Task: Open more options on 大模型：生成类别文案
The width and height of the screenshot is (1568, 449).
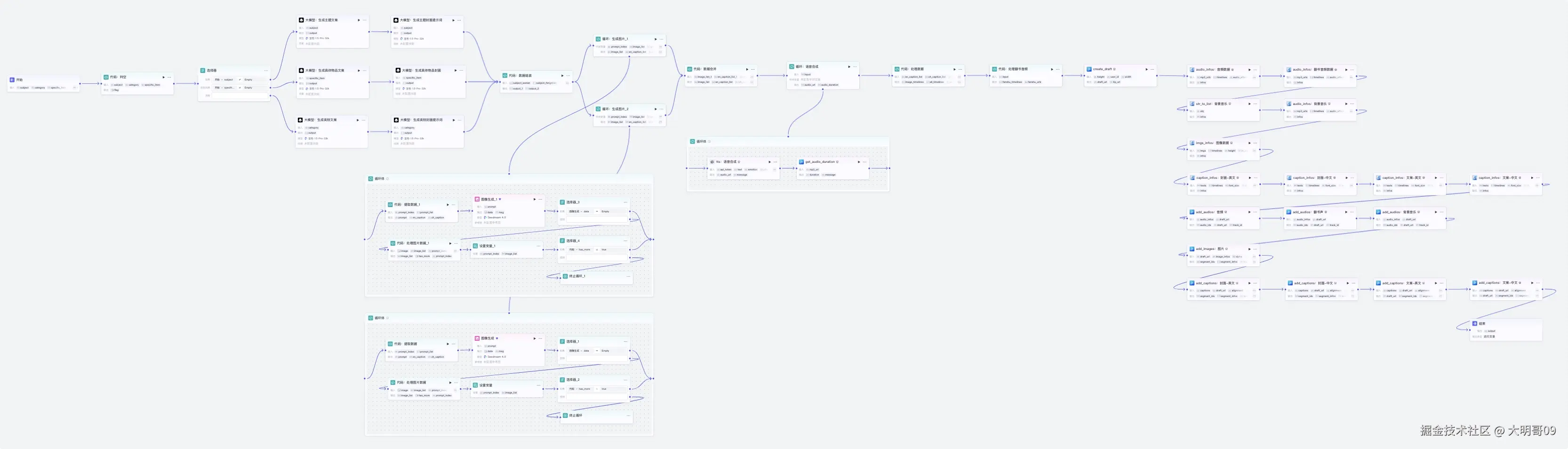Action: click(363, 120)
